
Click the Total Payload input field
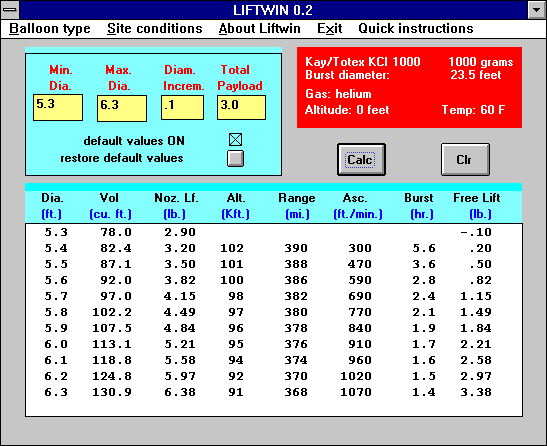click(241, 107)
